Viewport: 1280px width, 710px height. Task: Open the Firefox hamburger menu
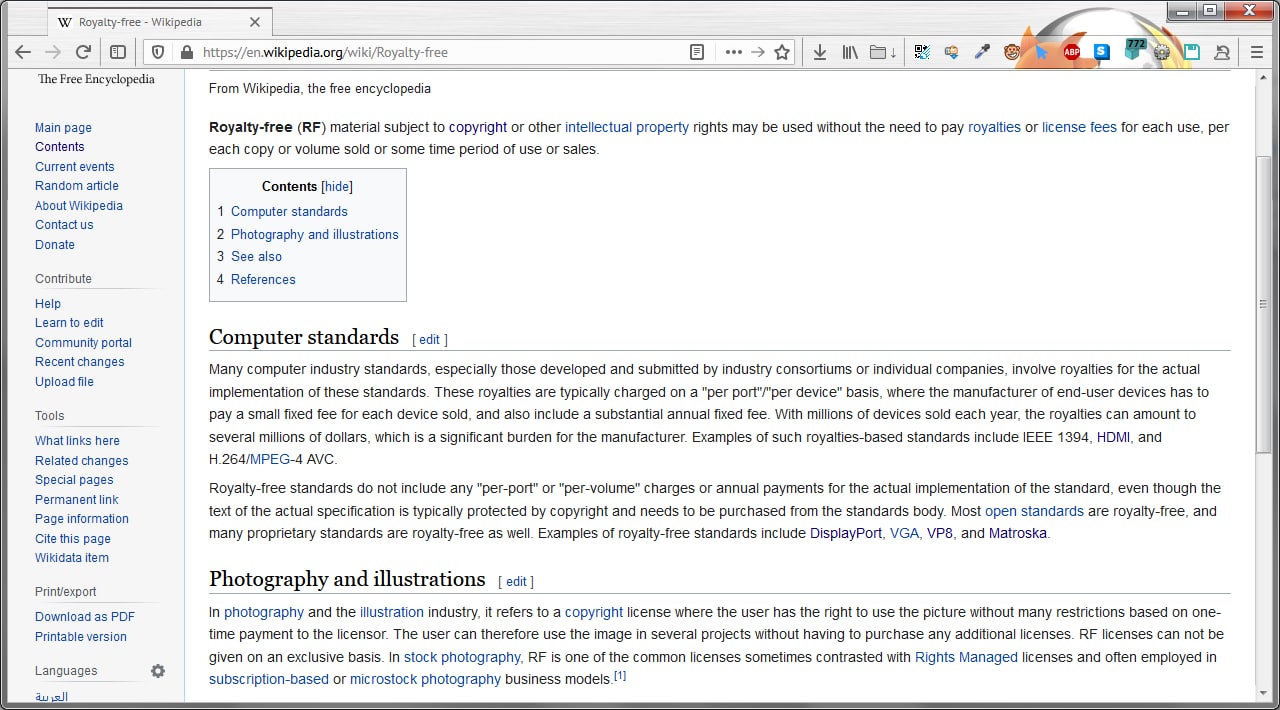pos(1257,52)
